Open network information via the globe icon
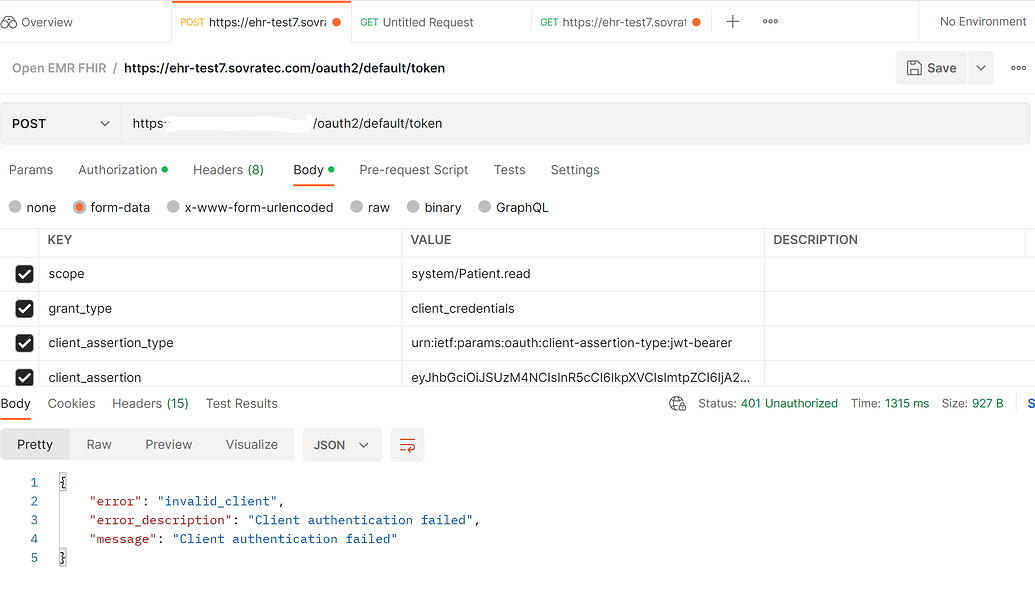The image size is (1035, 594). click(677, 403)
